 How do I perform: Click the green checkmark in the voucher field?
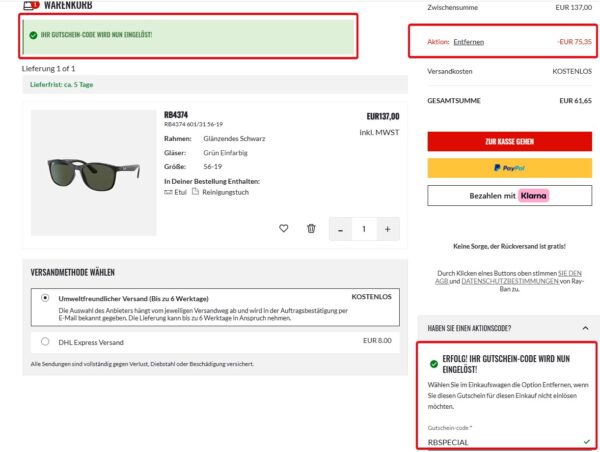coord(585,442)
